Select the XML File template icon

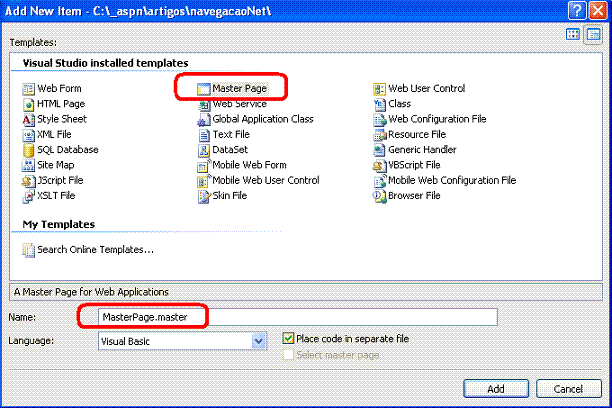(28, 135)
